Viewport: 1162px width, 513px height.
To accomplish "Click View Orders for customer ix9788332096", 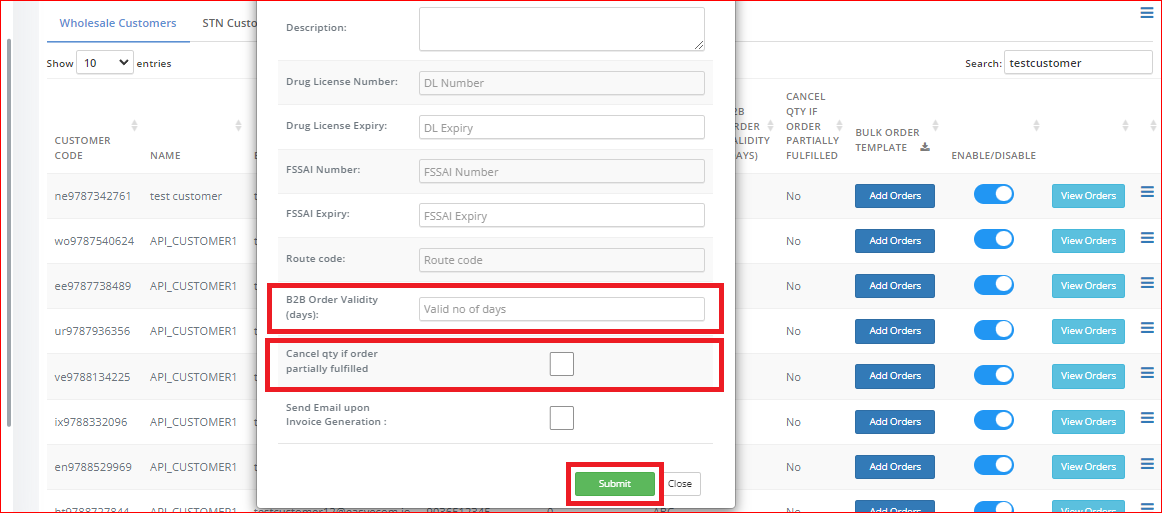I will (1088, 422).
